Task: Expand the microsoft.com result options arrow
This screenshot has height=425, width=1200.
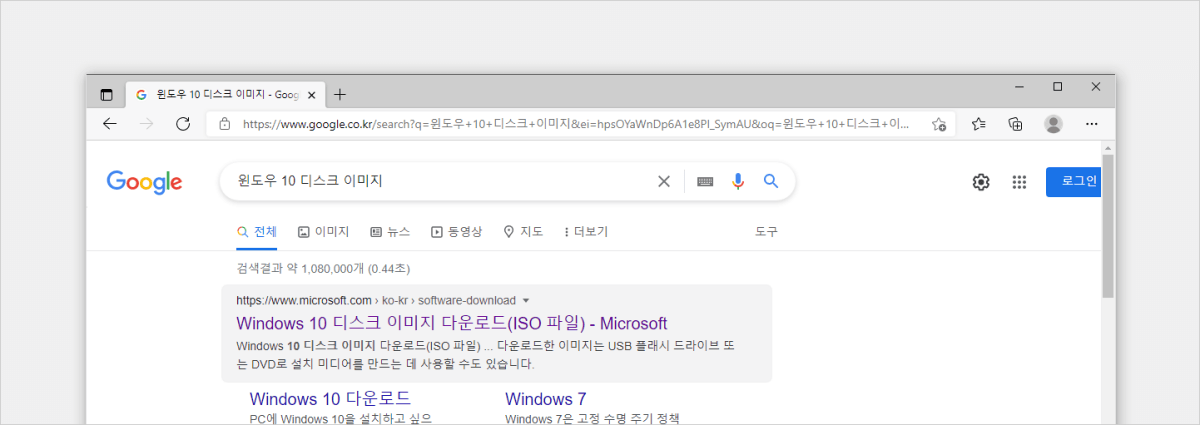Action: click(526, 300)
